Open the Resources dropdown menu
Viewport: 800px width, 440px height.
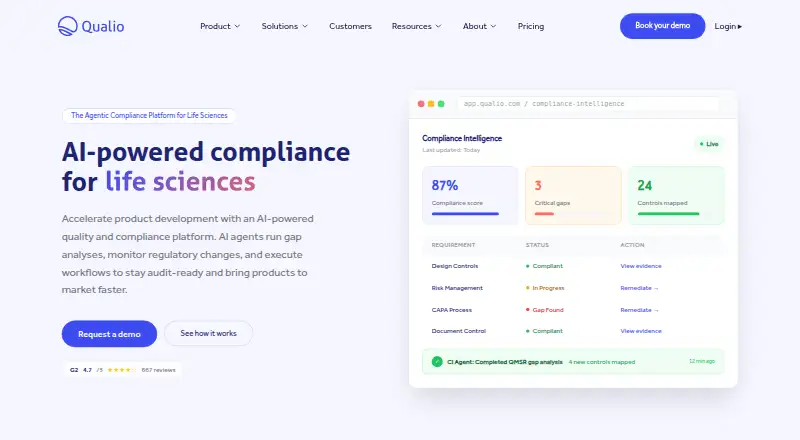click(416, 26)
